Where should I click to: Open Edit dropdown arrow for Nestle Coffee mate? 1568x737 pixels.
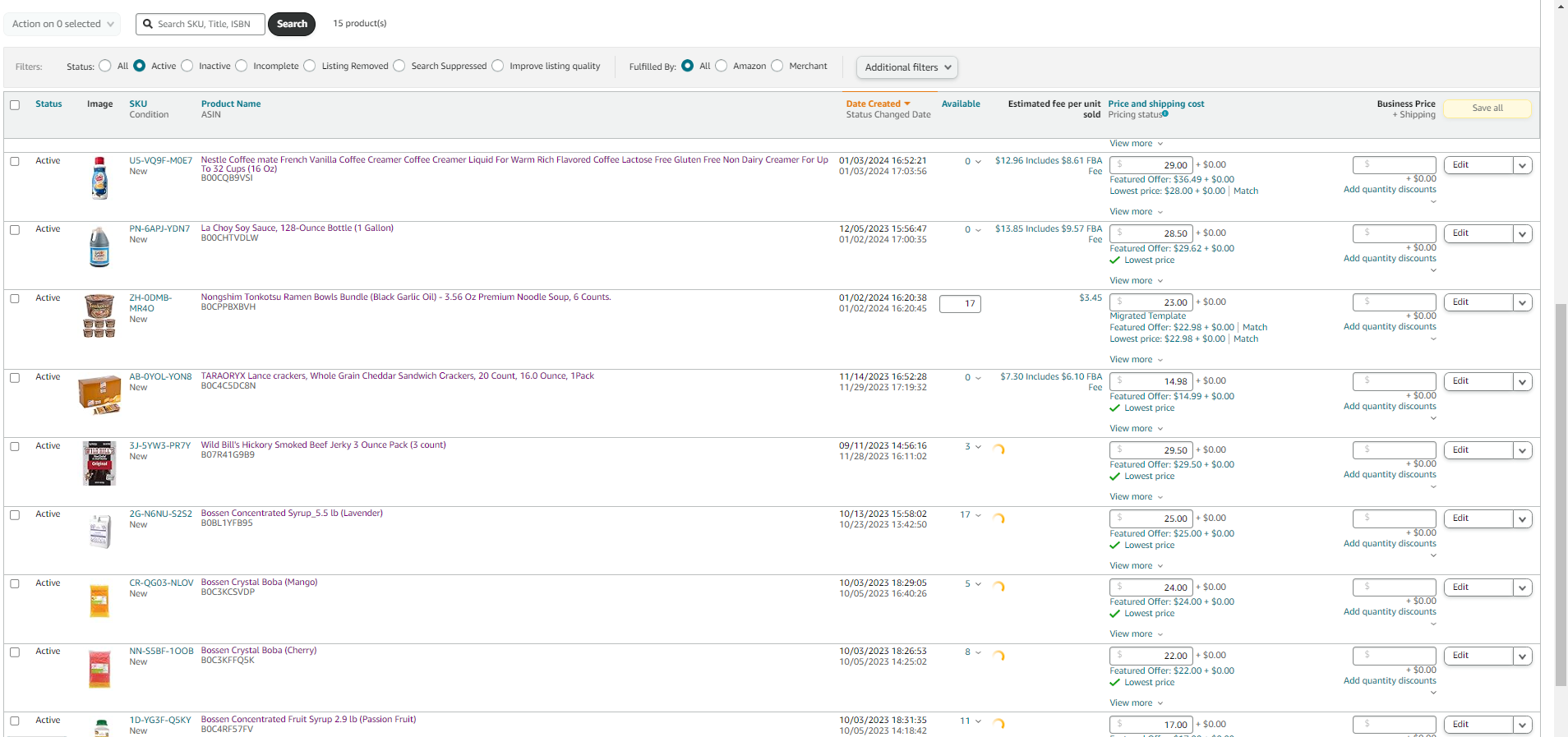[x=1523, y=165]
